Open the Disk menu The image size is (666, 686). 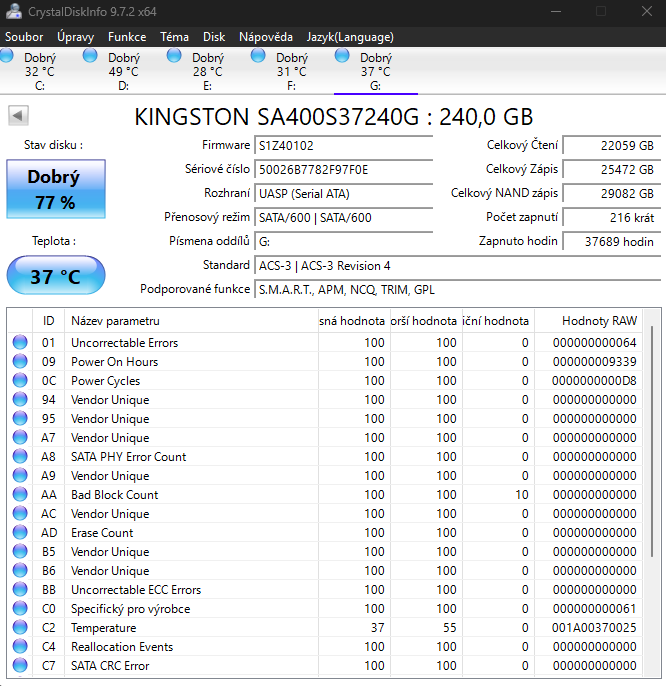pos(214,37)
